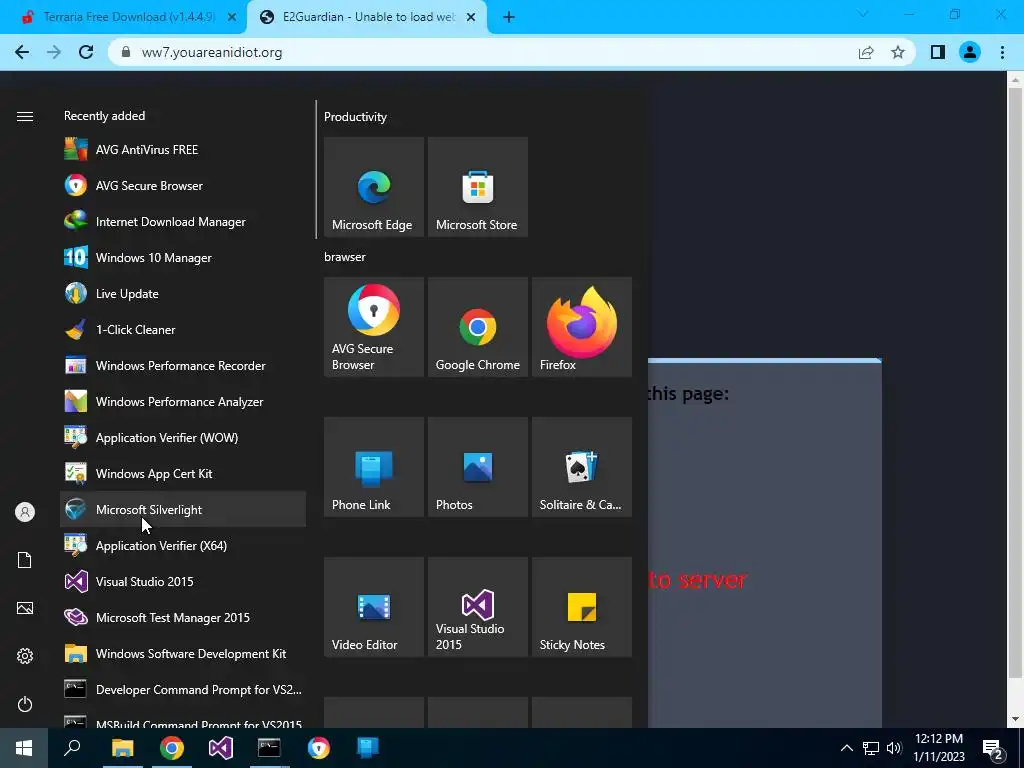Open AVG AntiVirus FREE from the app list
This screenshot has height=768, width=1024.
tap(183, 150)
